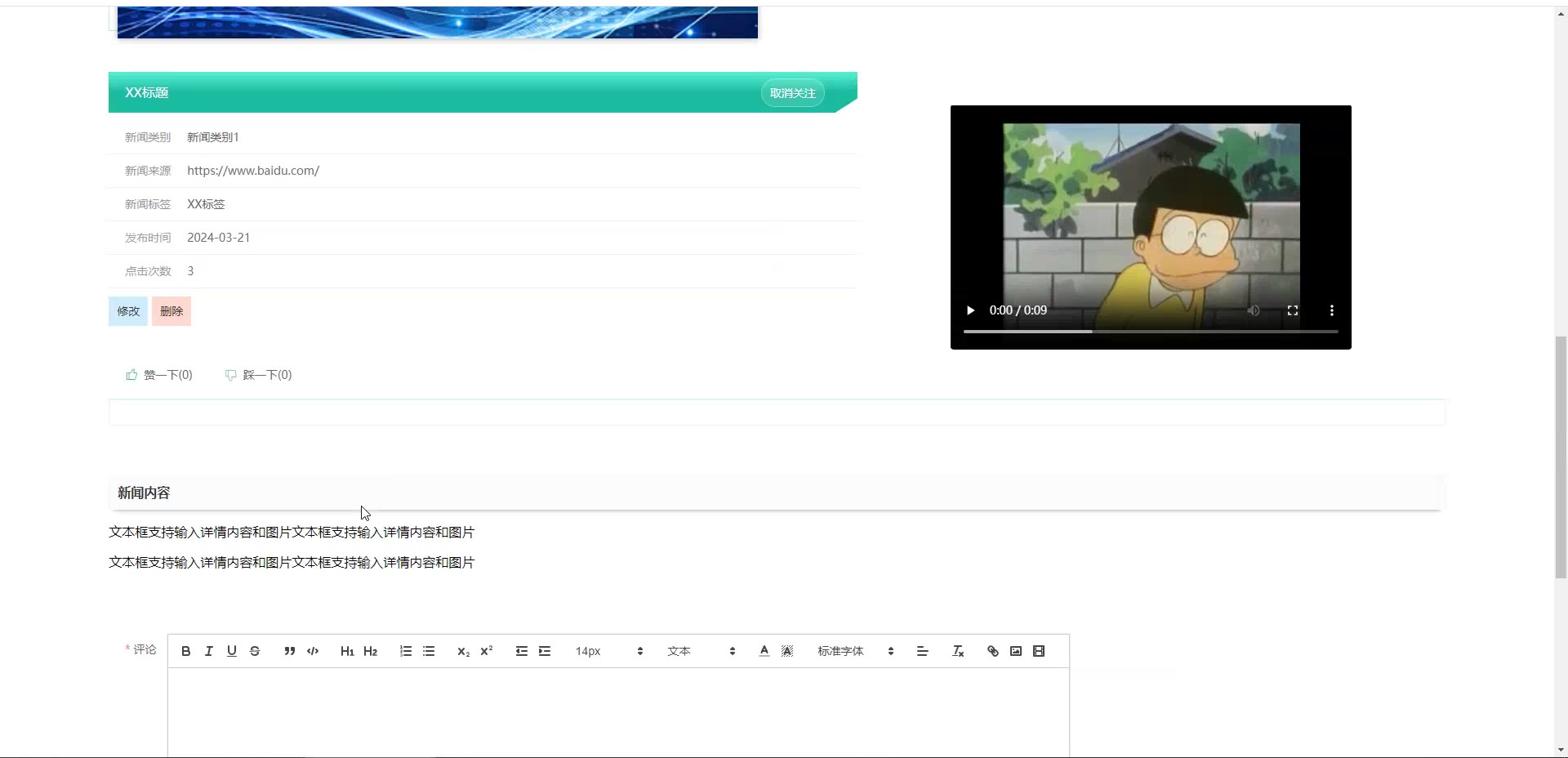Screen dimensions: 1568x758
Task: Click the 新闻来源 label
Action: pos(148,171)
